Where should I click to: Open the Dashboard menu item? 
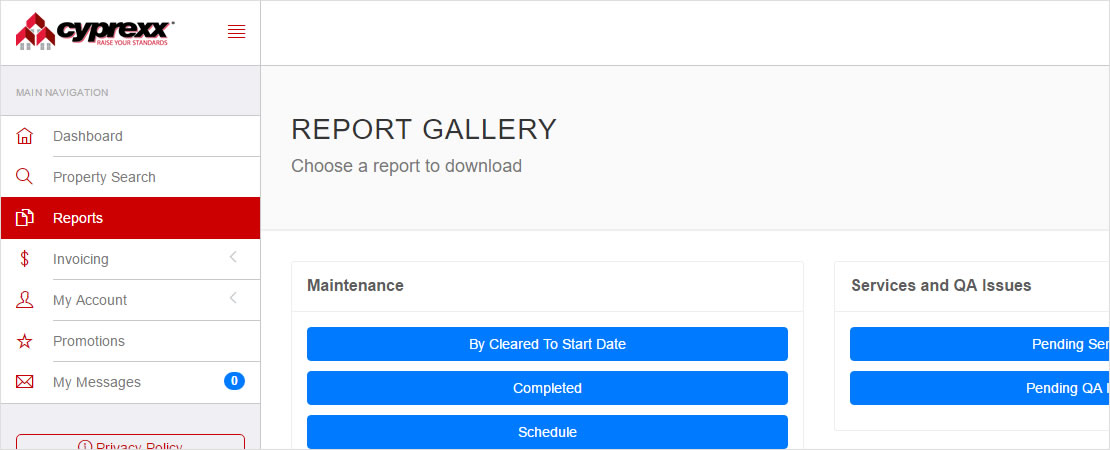88,136
